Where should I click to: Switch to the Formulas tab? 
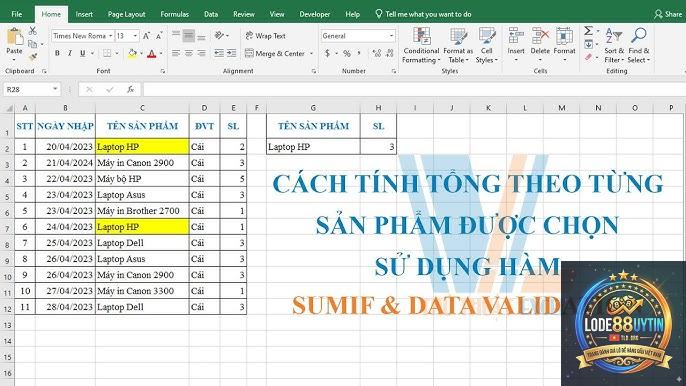tap(175, 14)
